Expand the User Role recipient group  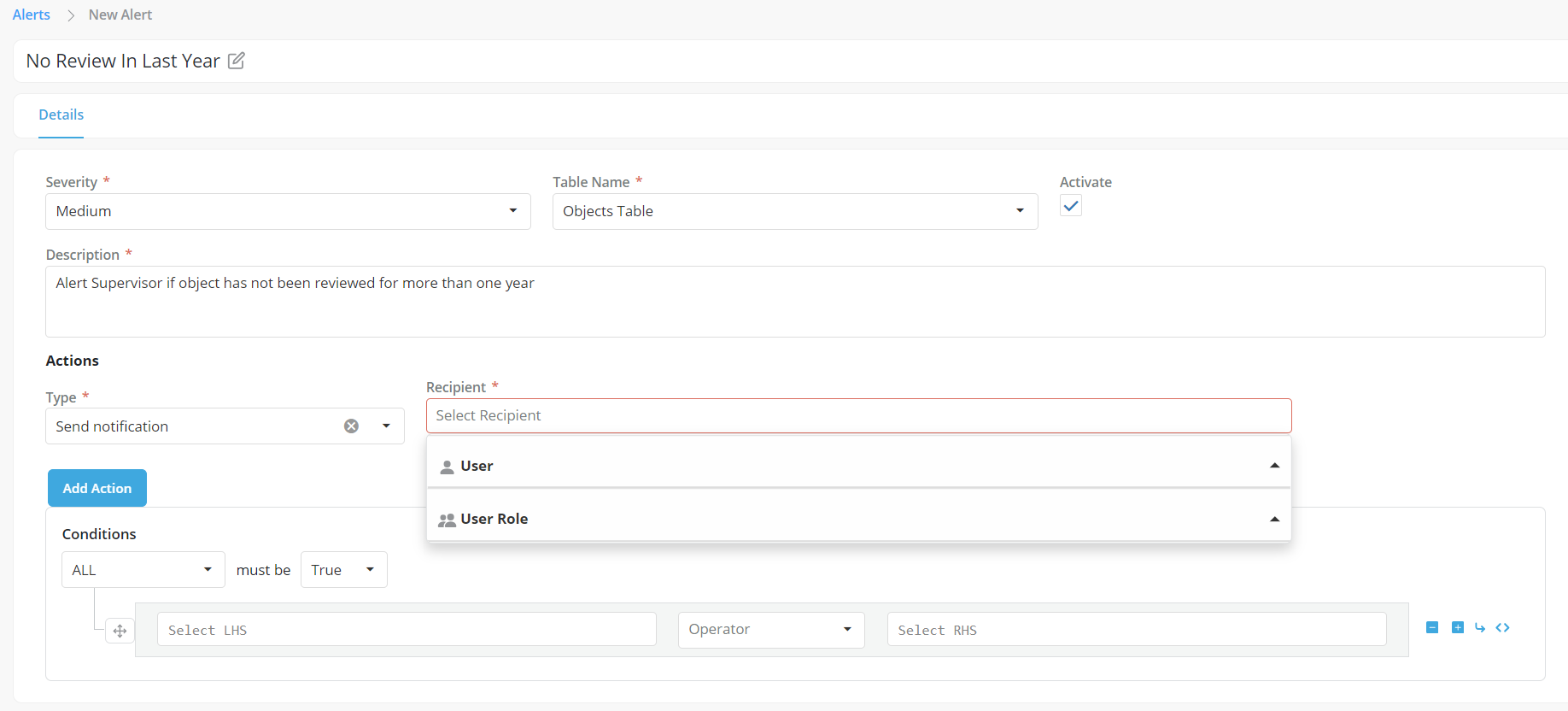pos(857,519)
